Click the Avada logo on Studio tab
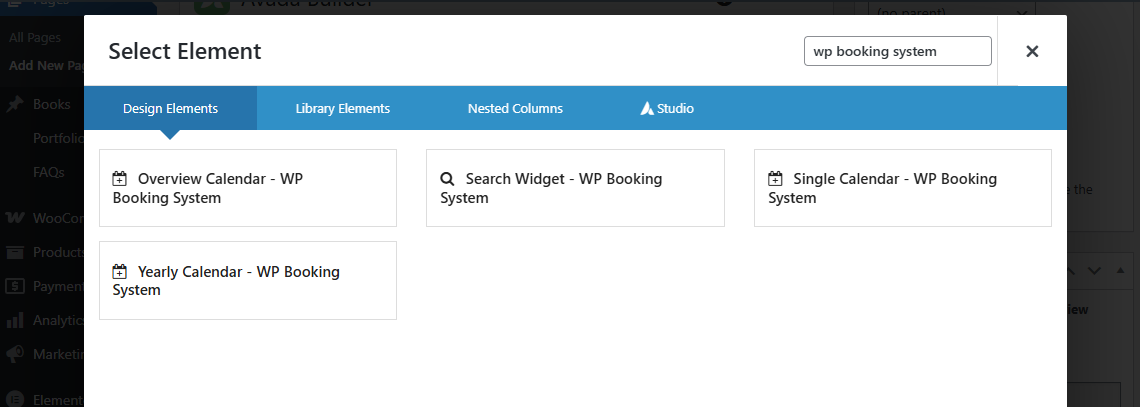The width and height of the screenshot is (1140, 407). coord(647,108)
